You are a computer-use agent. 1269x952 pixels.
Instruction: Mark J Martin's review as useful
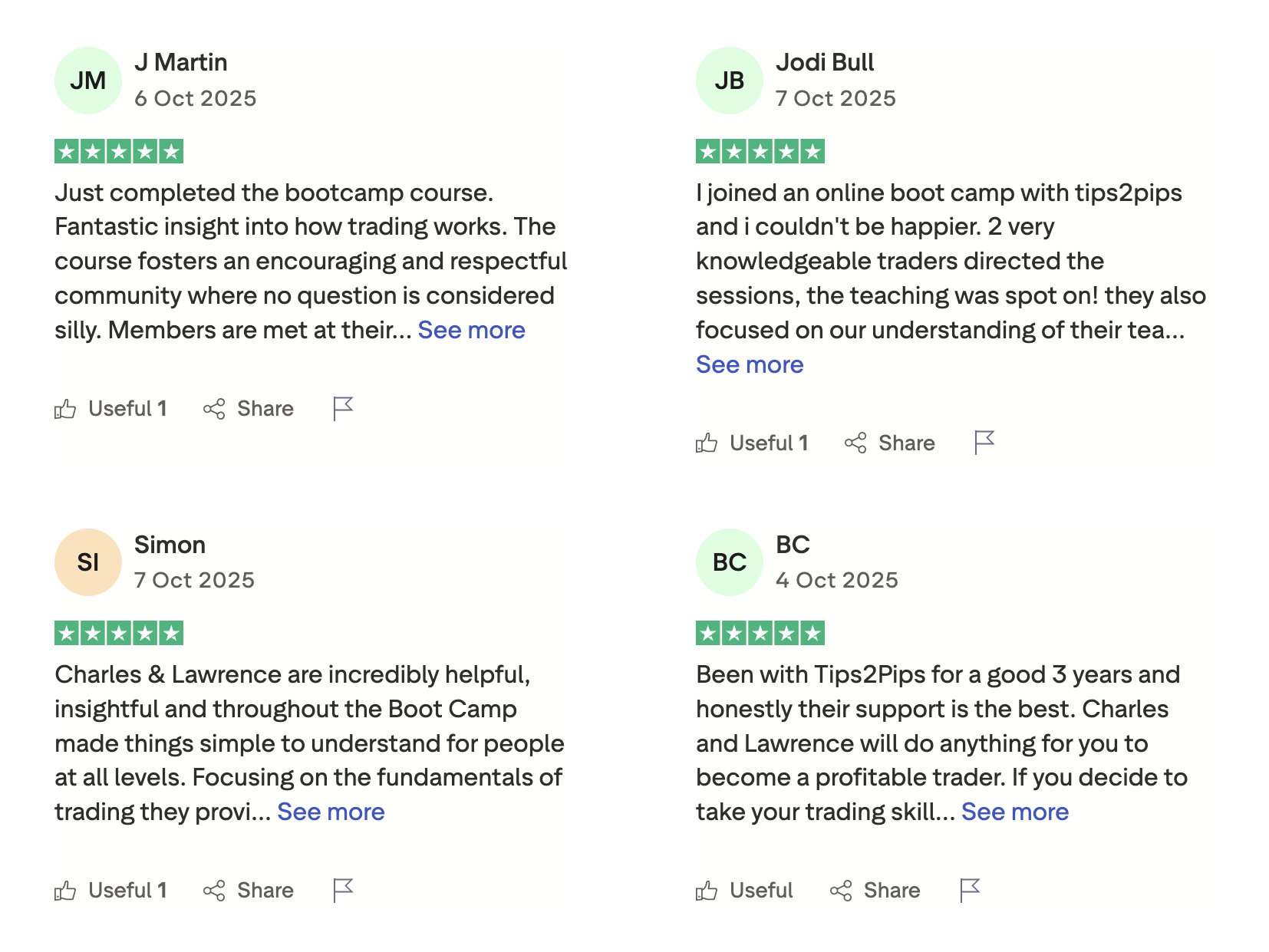coord(110,409)
